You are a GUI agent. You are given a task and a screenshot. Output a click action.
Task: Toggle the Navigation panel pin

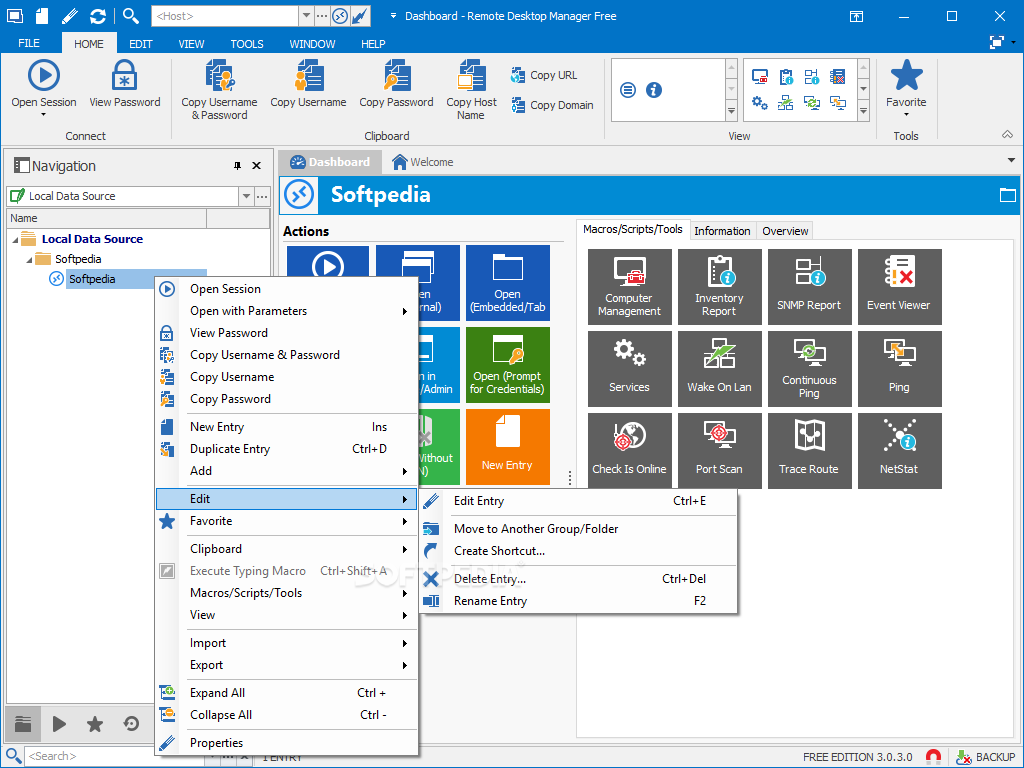pyautogui.click(x=237, y=166)
